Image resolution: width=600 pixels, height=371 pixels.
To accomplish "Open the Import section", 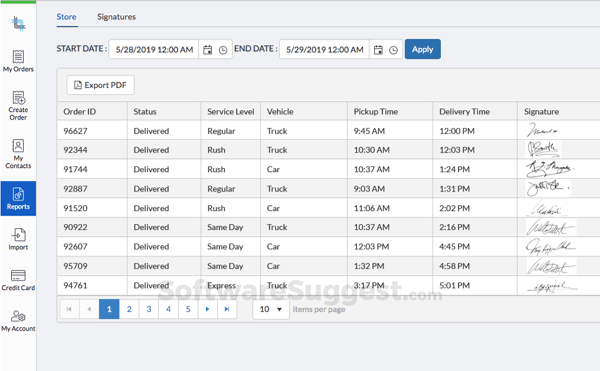I will pyautogui.click(x=18, y=239).
